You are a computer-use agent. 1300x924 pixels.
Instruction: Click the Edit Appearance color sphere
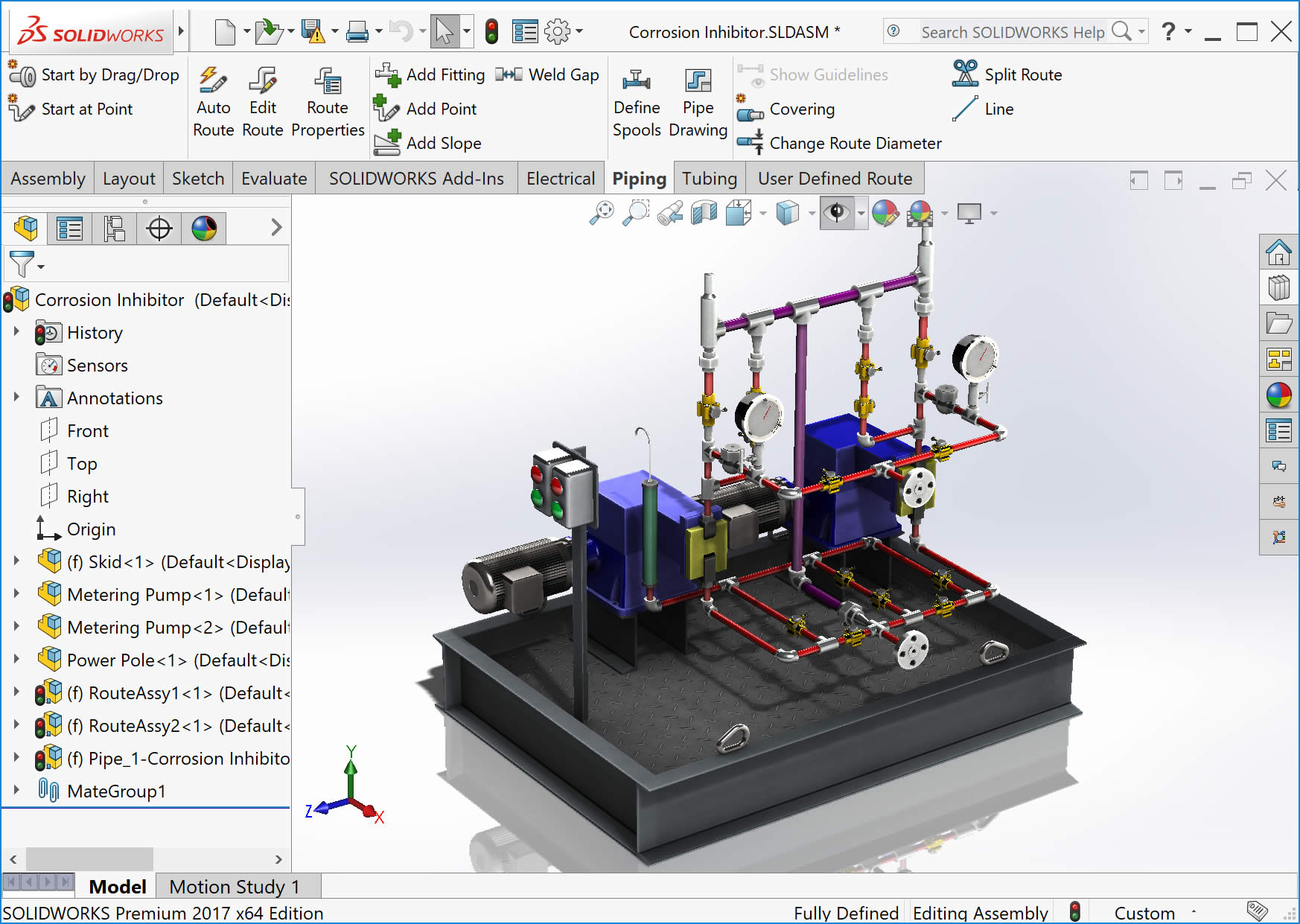887,213
